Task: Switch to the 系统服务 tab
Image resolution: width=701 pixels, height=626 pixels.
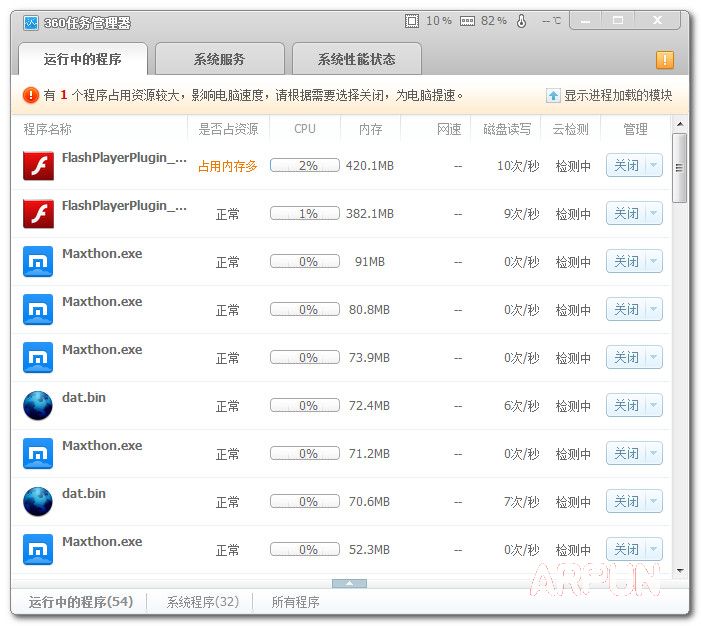Action: (219, 59)
